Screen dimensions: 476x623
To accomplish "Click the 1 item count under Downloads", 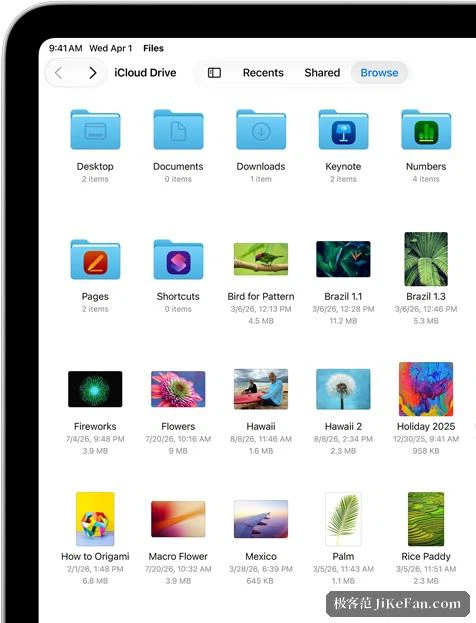I will [x=261, y=179].
